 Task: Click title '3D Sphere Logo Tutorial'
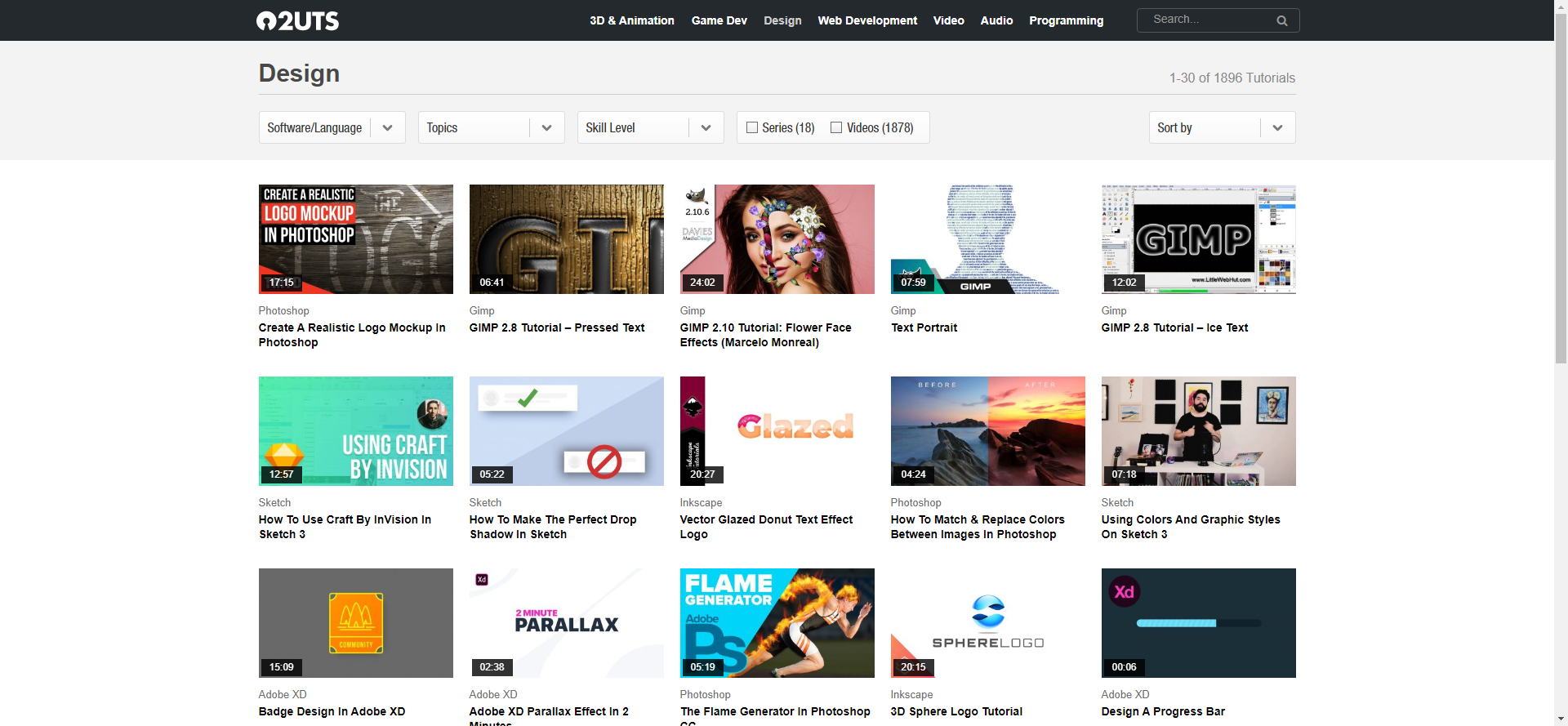(956, 711)
